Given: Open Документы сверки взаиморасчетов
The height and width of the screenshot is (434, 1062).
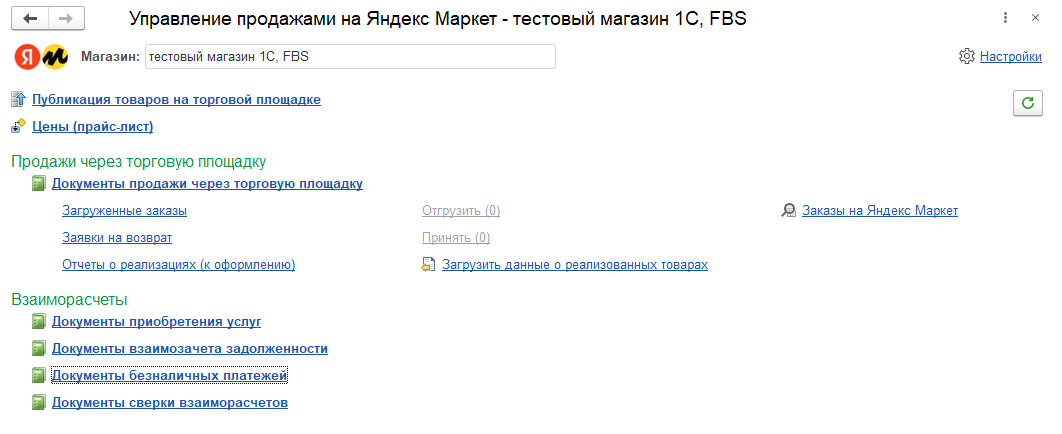Looking at the screenshot, I should click(170, 403).
